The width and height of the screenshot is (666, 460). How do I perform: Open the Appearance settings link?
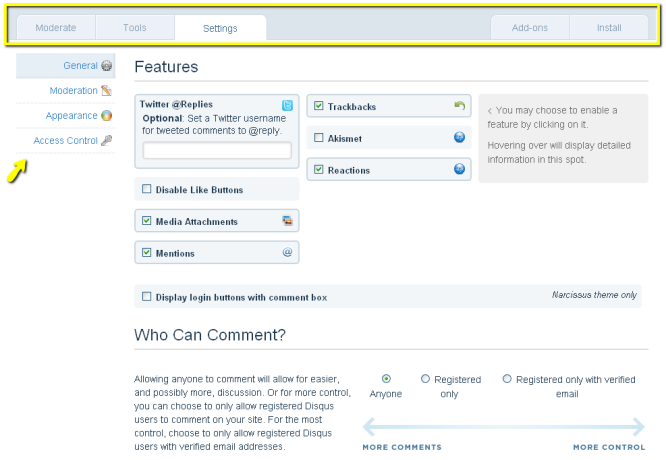pos(71,116)
